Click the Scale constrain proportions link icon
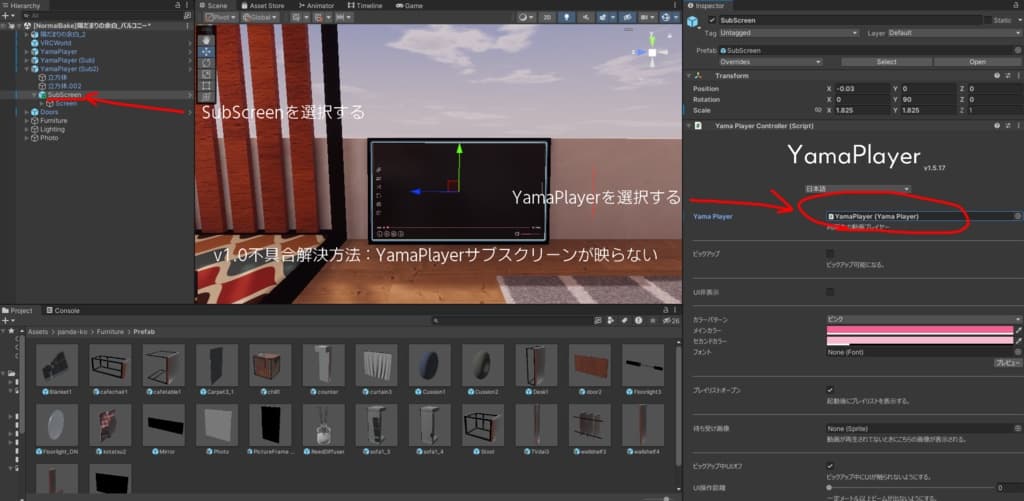Screen dimensions: 1024x501 click(818, 110)
